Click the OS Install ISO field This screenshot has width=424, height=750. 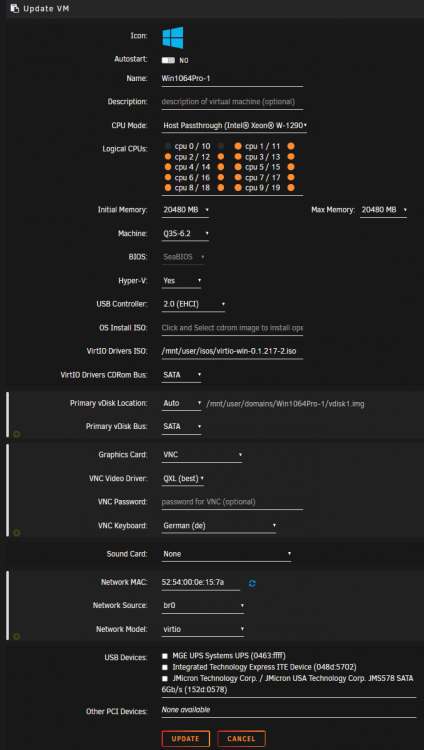232,328
